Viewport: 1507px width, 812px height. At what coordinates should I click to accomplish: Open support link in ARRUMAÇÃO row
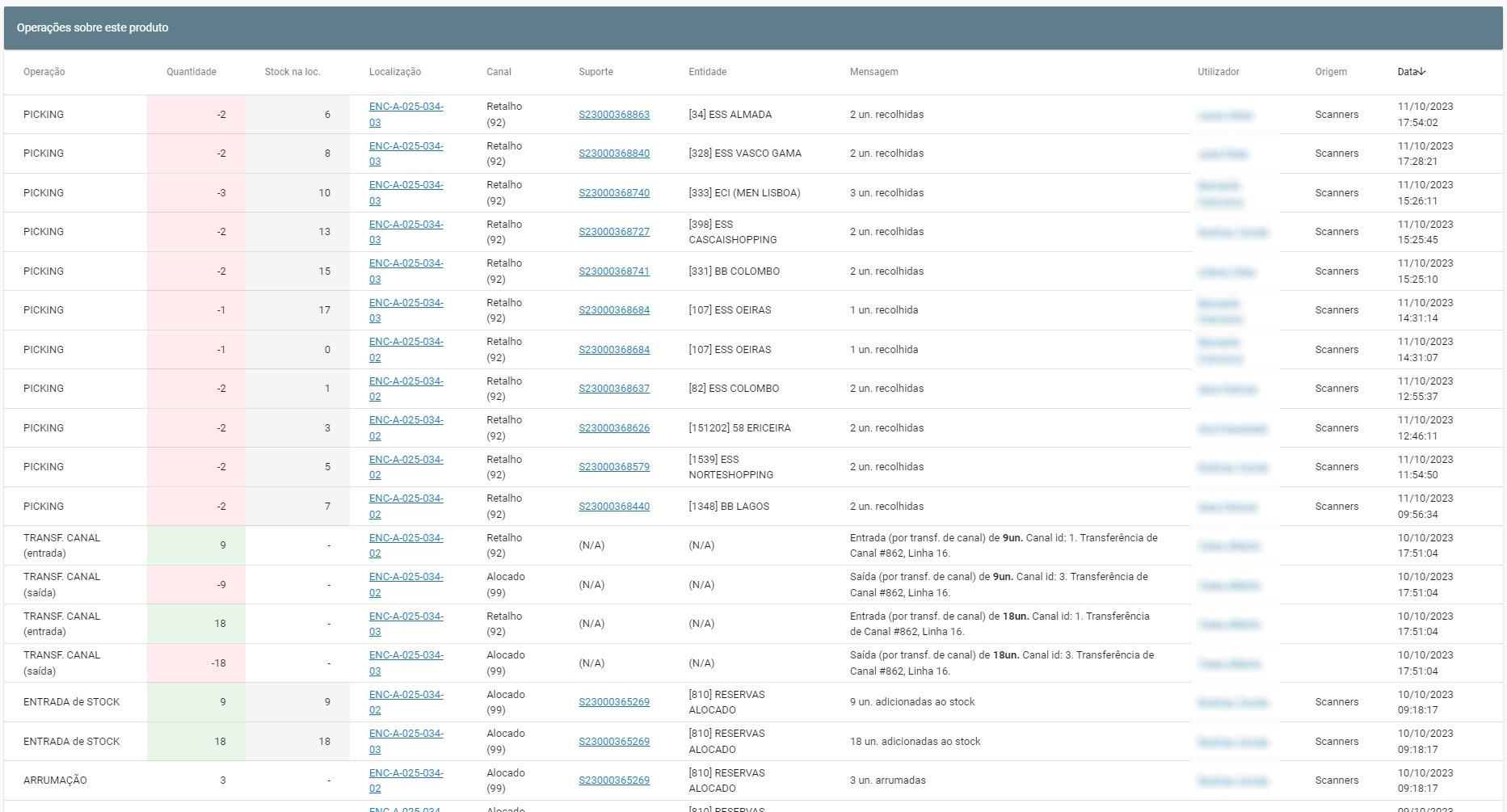point(614,780)
